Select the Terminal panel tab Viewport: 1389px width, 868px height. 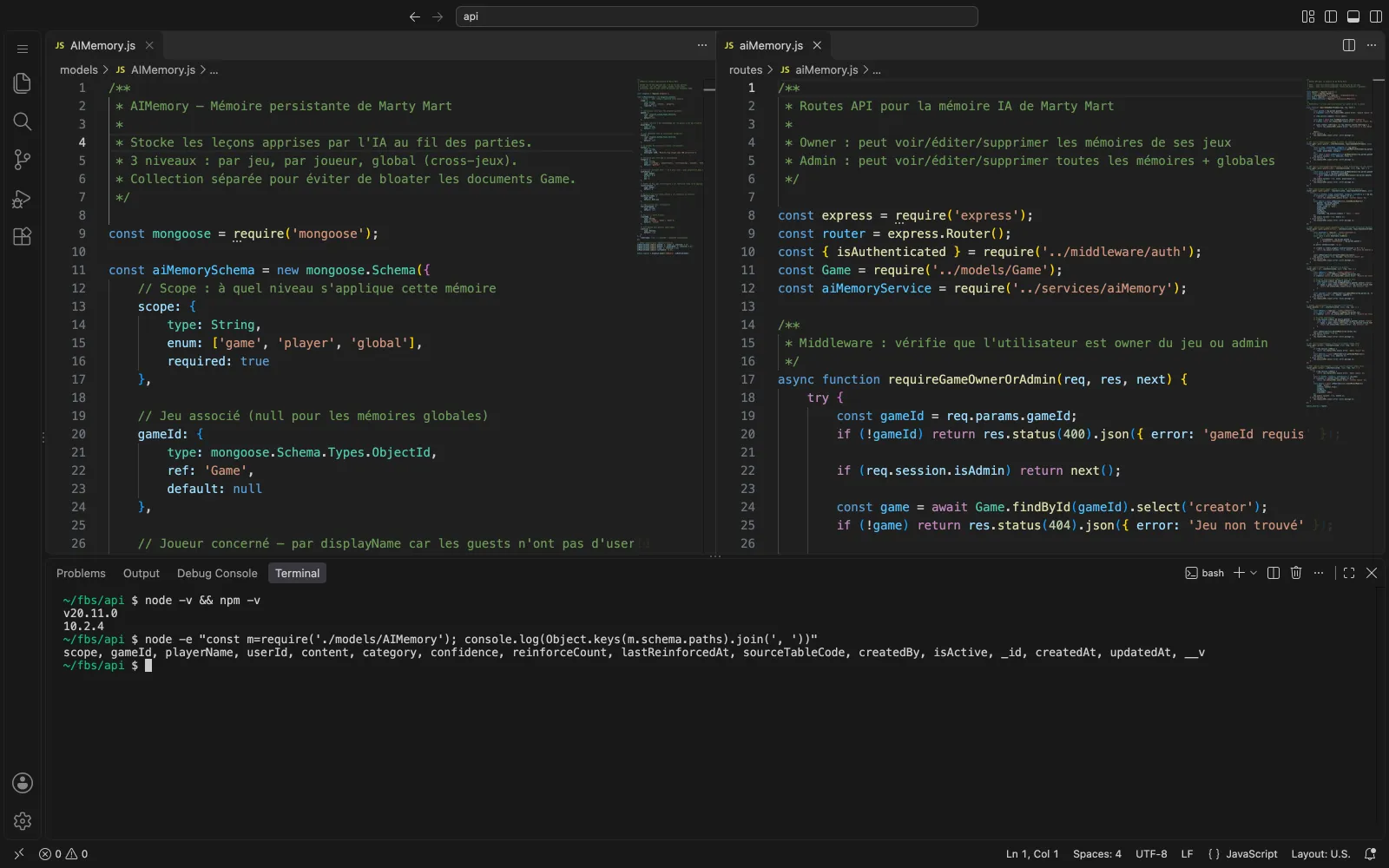tap(297, 573)
